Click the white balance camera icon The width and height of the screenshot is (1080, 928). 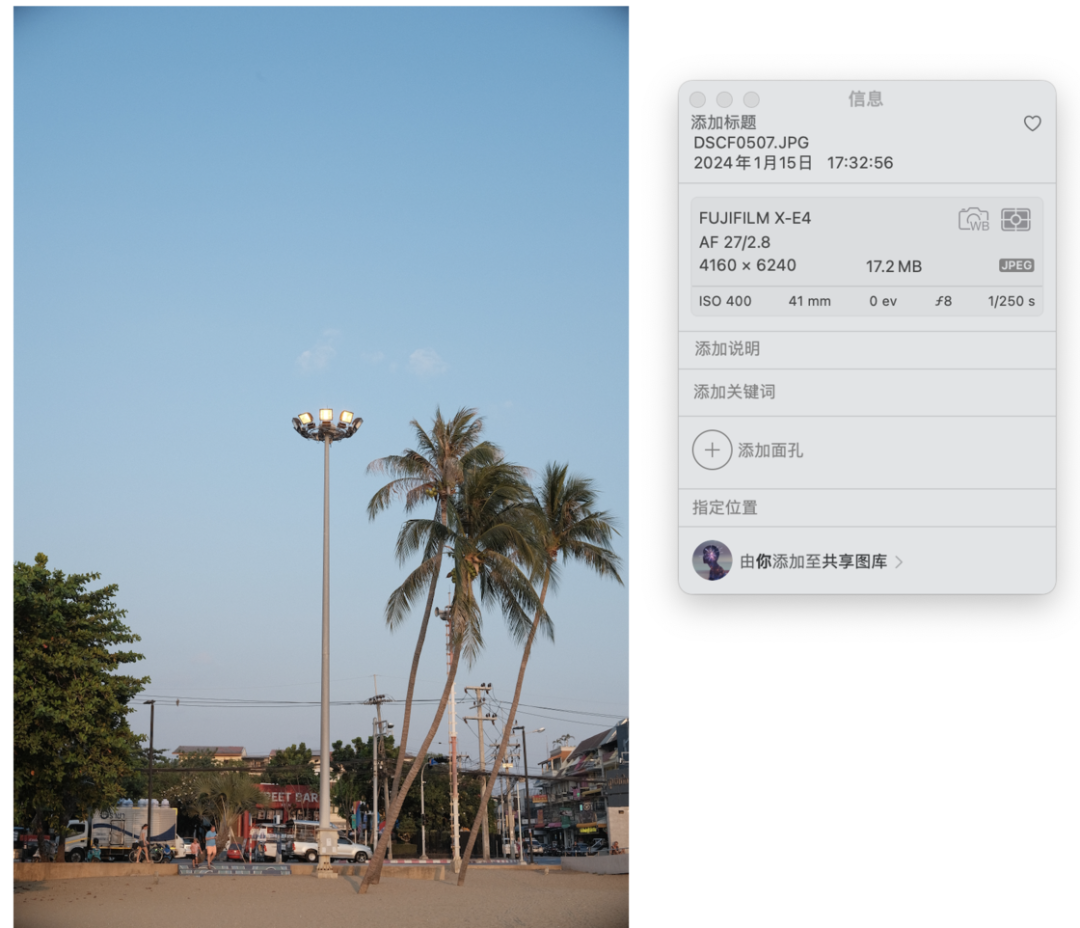pyautogui.click(x=973, y=220)
